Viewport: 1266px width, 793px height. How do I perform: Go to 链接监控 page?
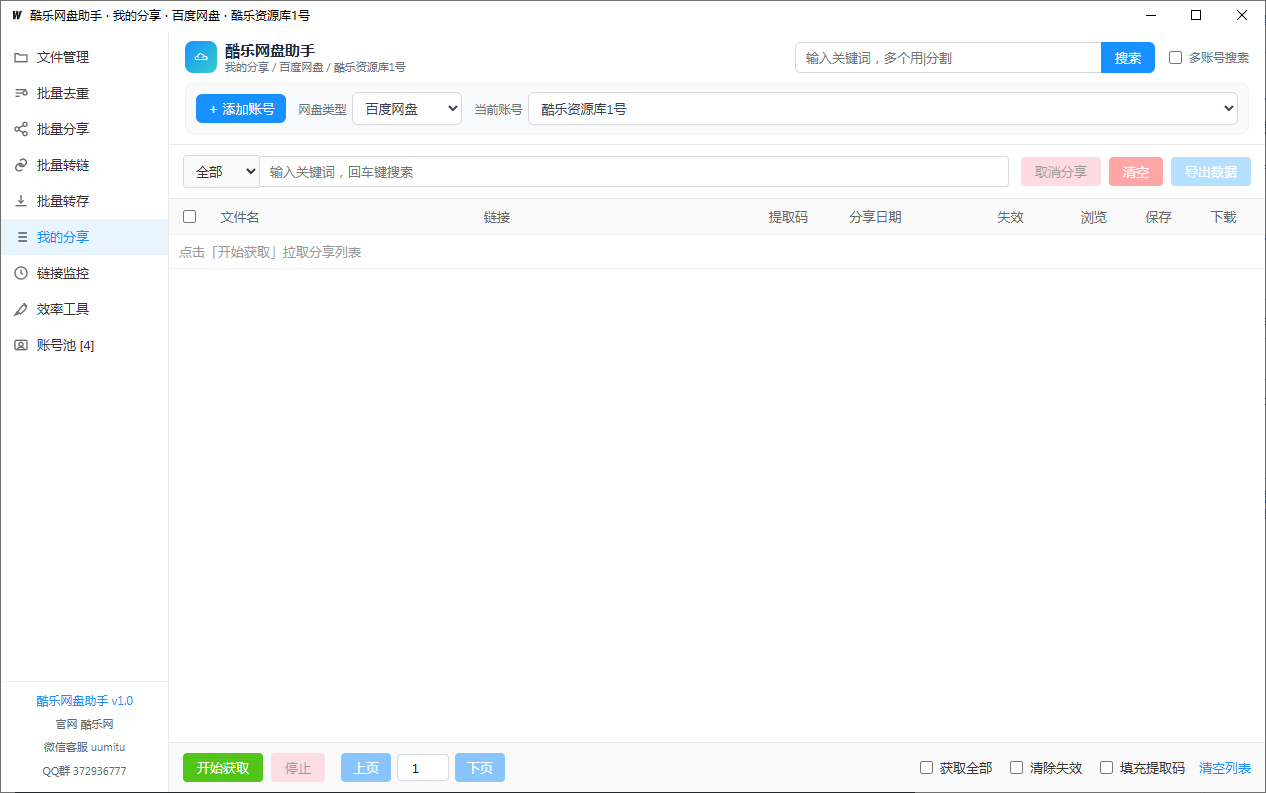(84, 274)
